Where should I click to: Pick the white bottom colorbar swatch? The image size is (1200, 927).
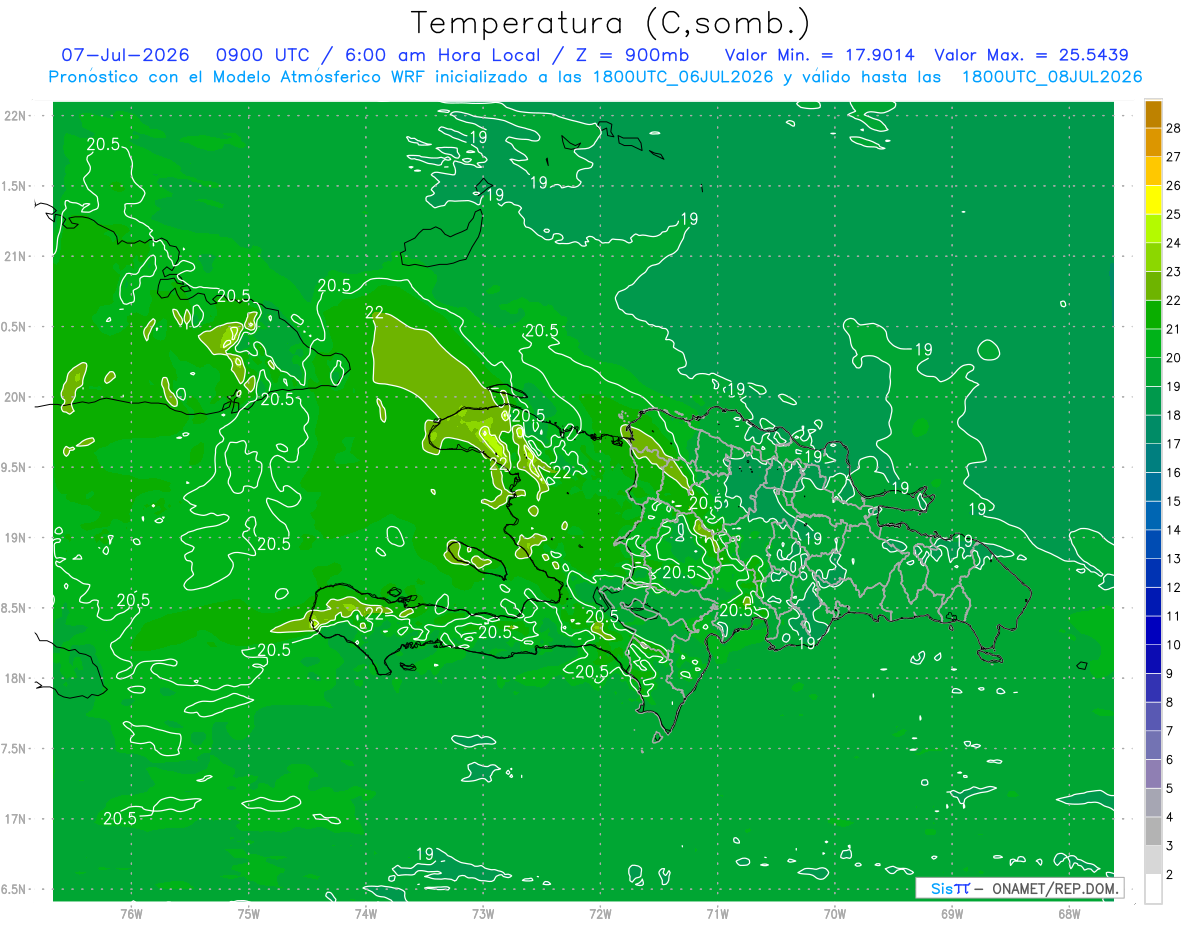coord(1154,889)
